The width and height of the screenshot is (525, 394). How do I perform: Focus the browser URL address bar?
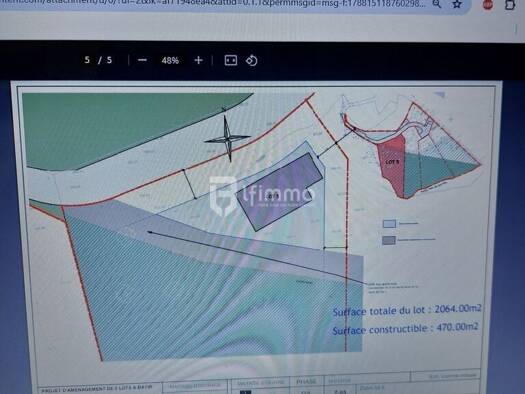tap(214, 4)
